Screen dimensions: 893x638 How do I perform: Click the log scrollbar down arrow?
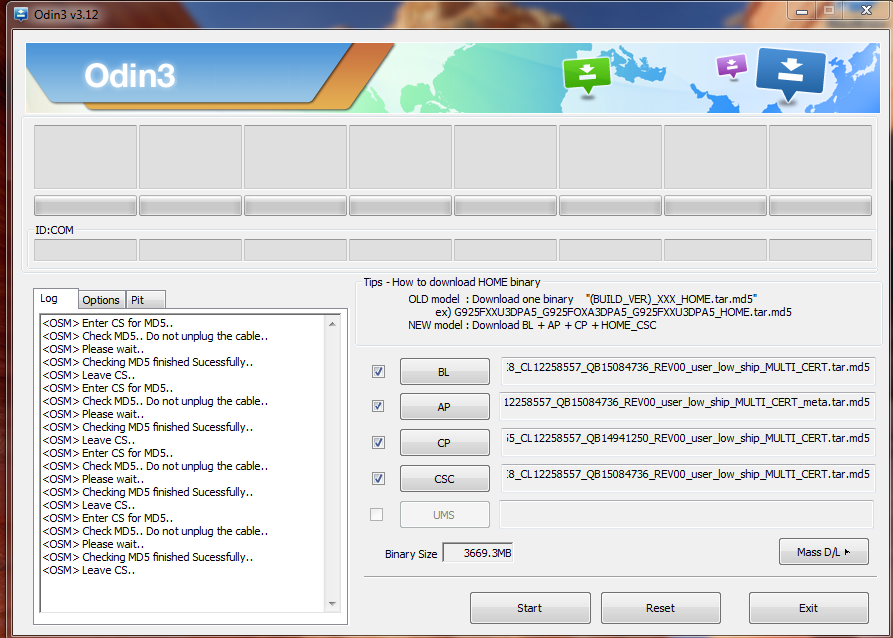(x=333, y=604)
